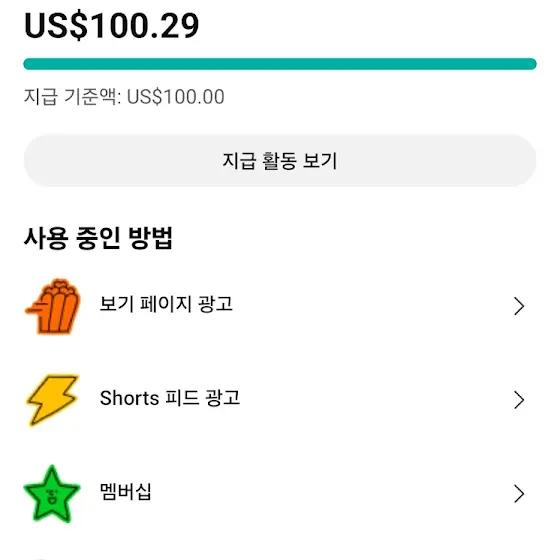This screenshot has width=560, height=560.
Task: Tap the empty space in 보기 페이지 광고 row
Action: pyautogui.click(x=371, y=306)
